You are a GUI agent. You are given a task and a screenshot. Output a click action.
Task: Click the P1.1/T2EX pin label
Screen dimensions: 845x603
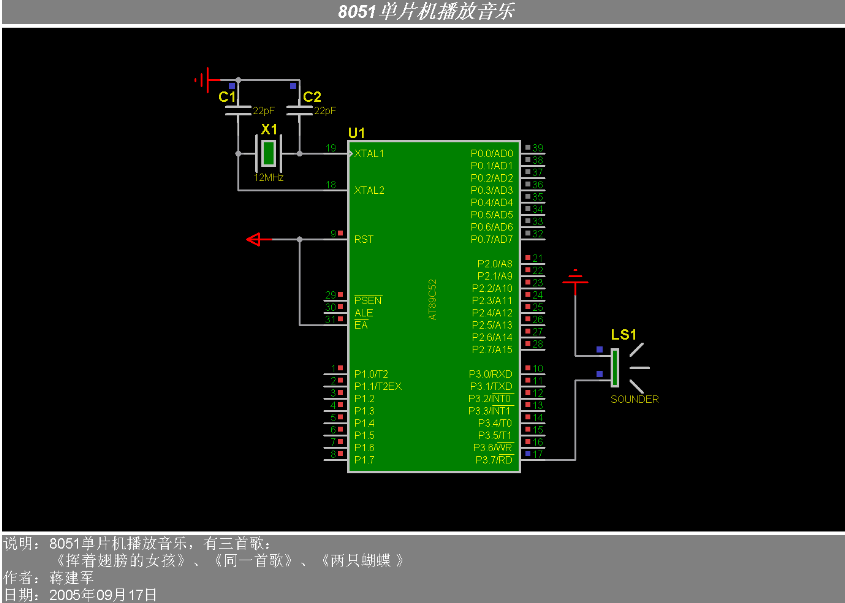tap(378, 386)
